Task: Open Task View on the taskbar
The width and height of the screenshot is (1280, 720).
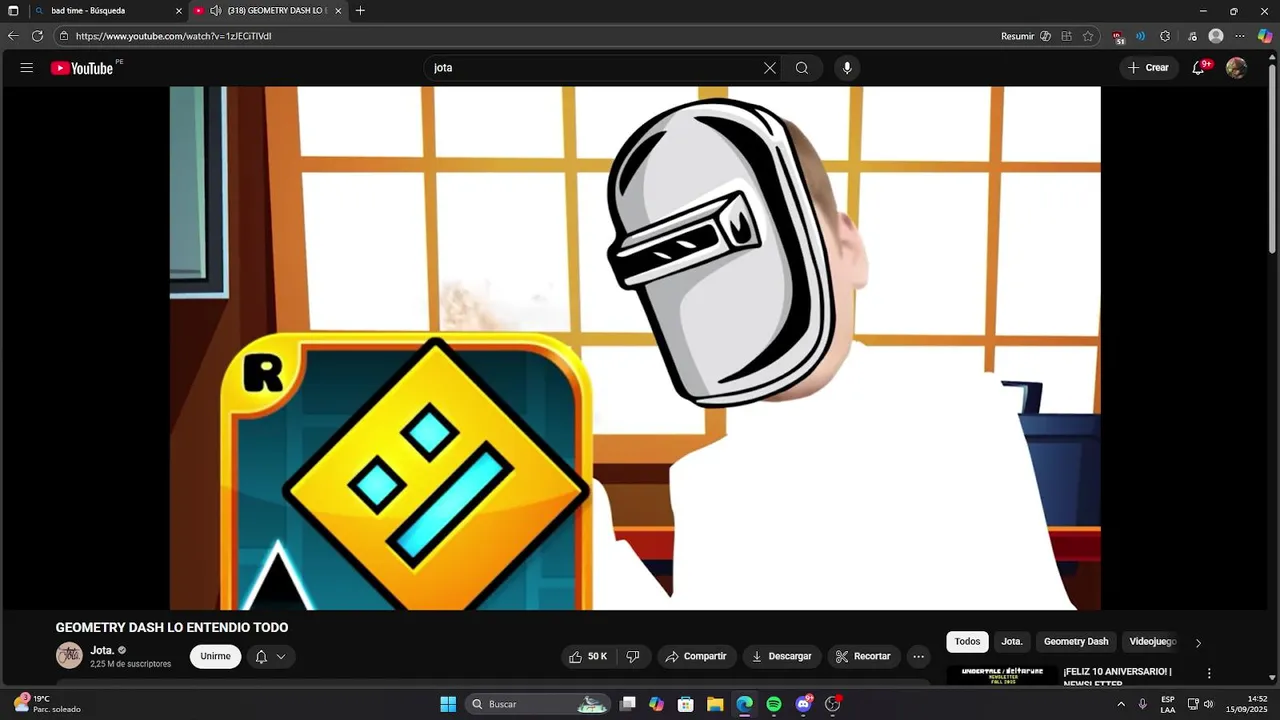Action: [628, 704]
